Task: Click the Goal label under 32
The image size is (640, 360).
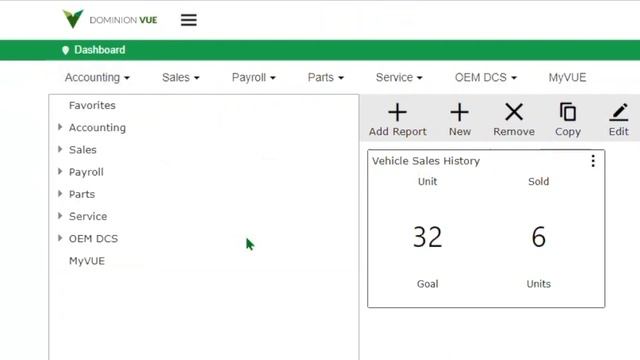Action: (x=427, y=284)
